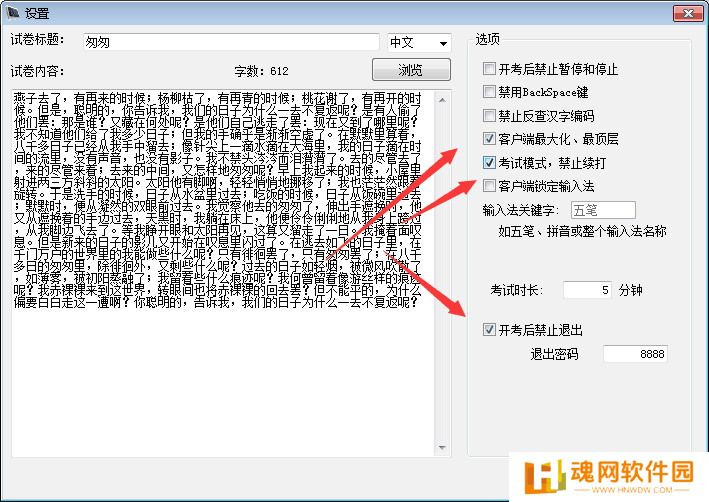Uncheck 开考后禁止退出 checkbox
This screenshot has height=502, width=709.
pos(489,329)
